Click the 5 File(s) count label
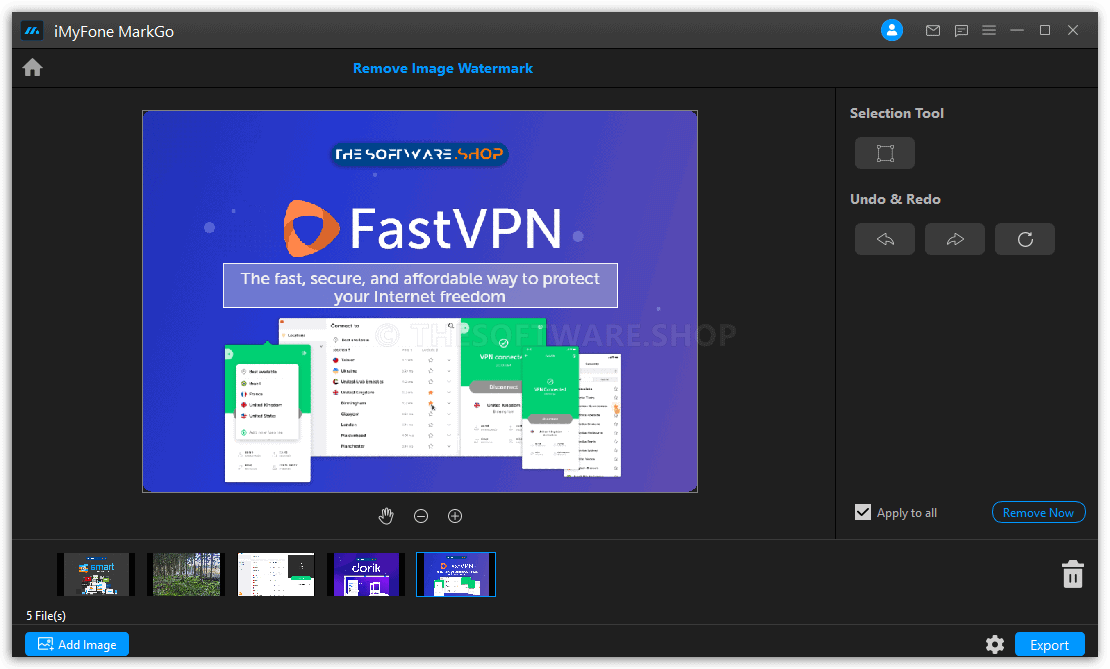 46,615
